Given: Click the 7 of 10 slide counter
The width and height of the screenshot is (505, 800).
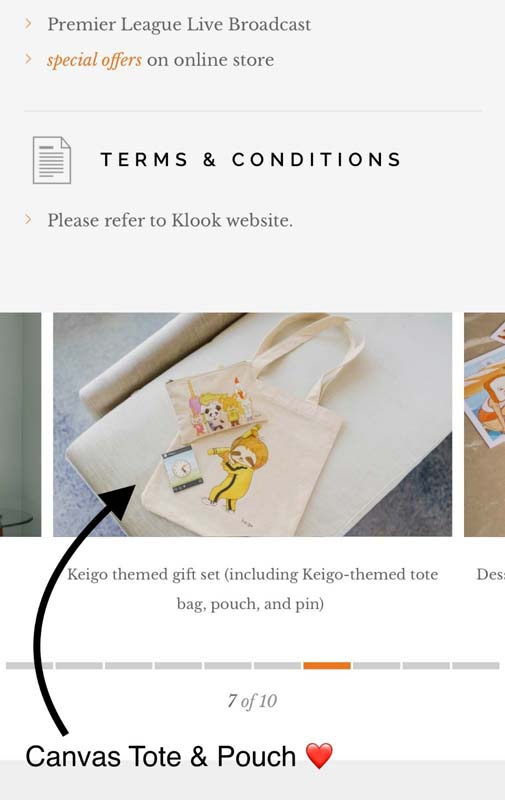Looking at the screenshot, I should coord(252,701).
